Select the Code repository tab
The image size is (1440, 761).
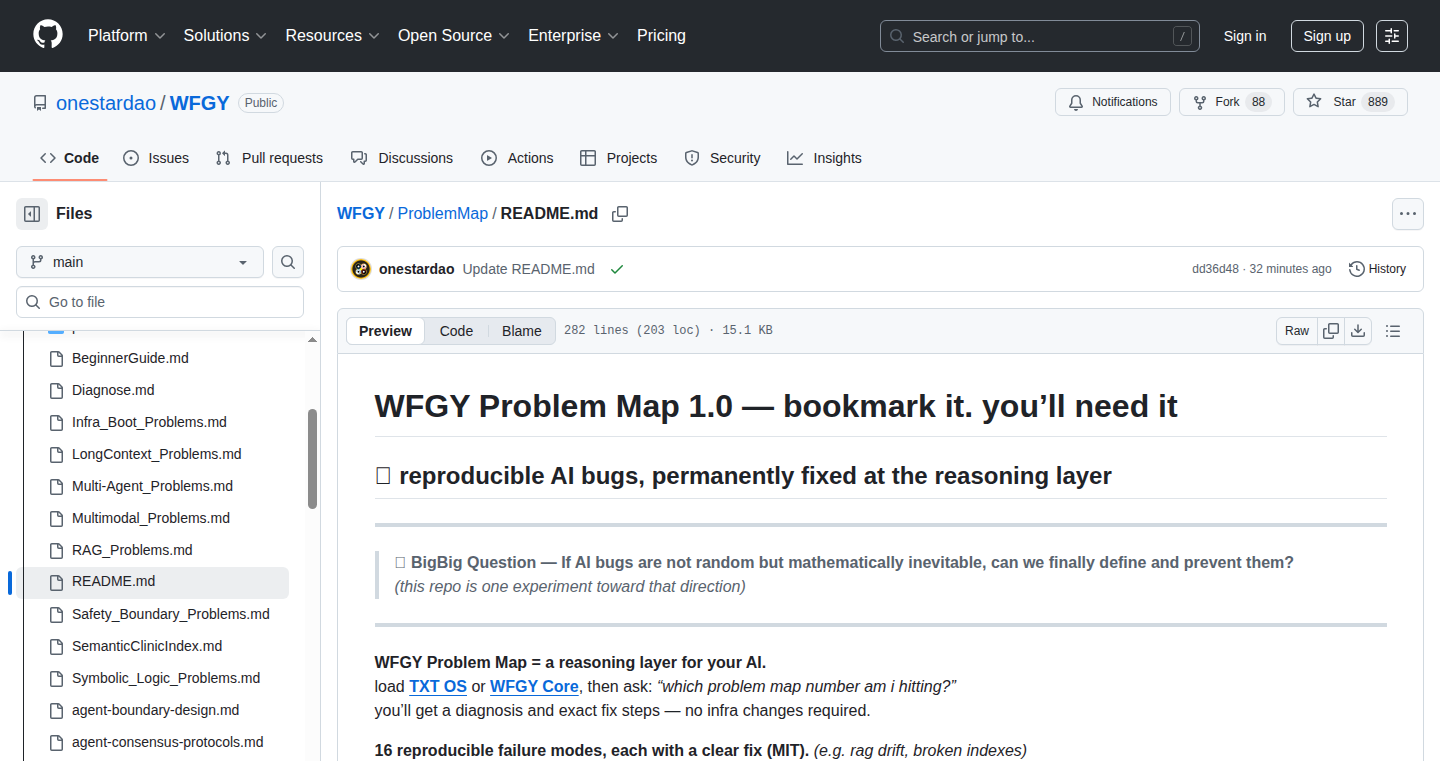pyautogui.click(x=70, y=158)
